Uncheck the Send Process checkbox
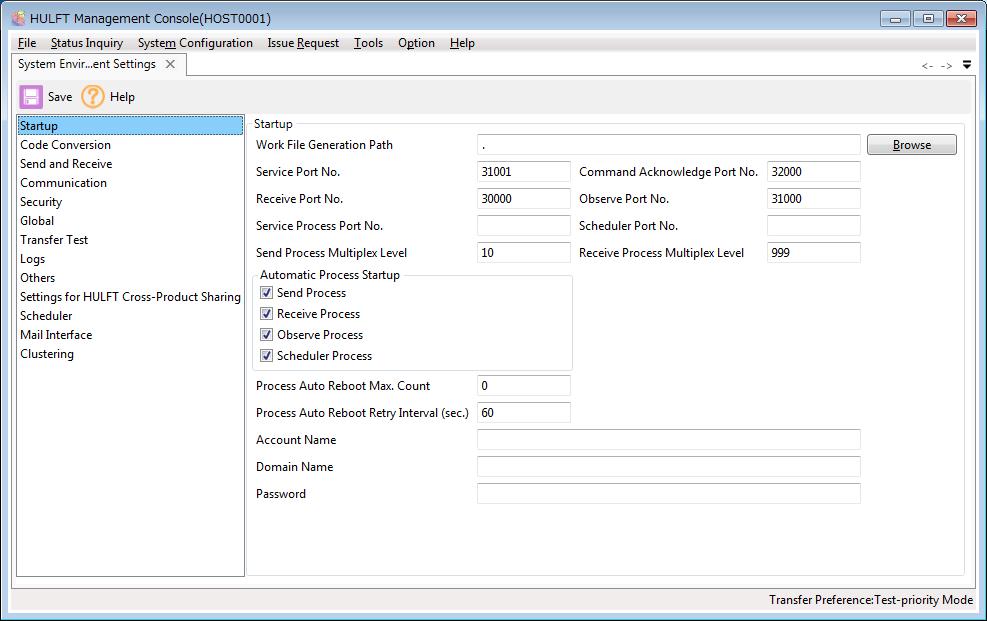Viewport: 987px width, 621px height. (x=266, y=293)
